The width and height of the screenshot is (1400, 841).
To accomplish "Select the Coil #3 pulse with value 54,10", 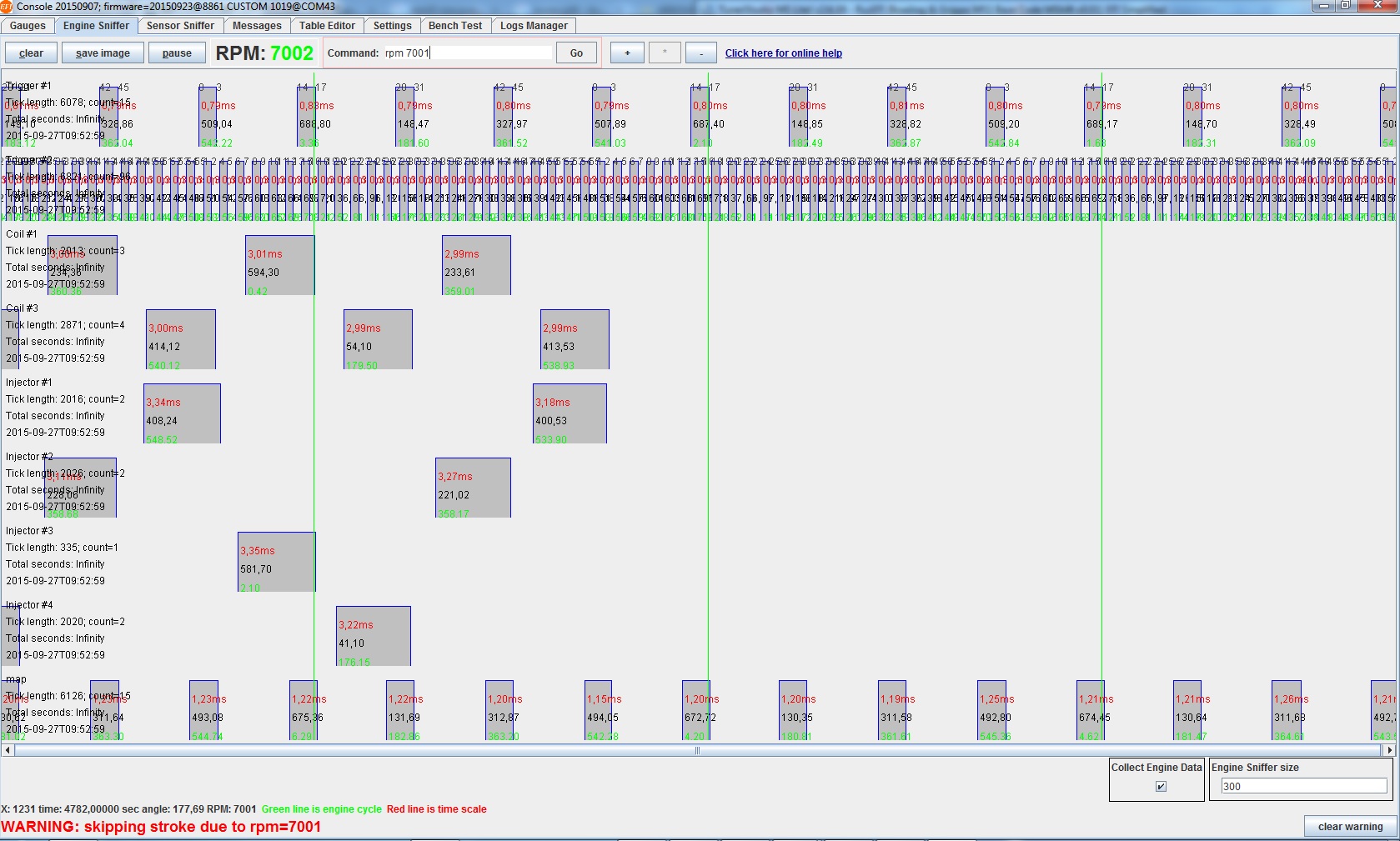I will point(378,339).
